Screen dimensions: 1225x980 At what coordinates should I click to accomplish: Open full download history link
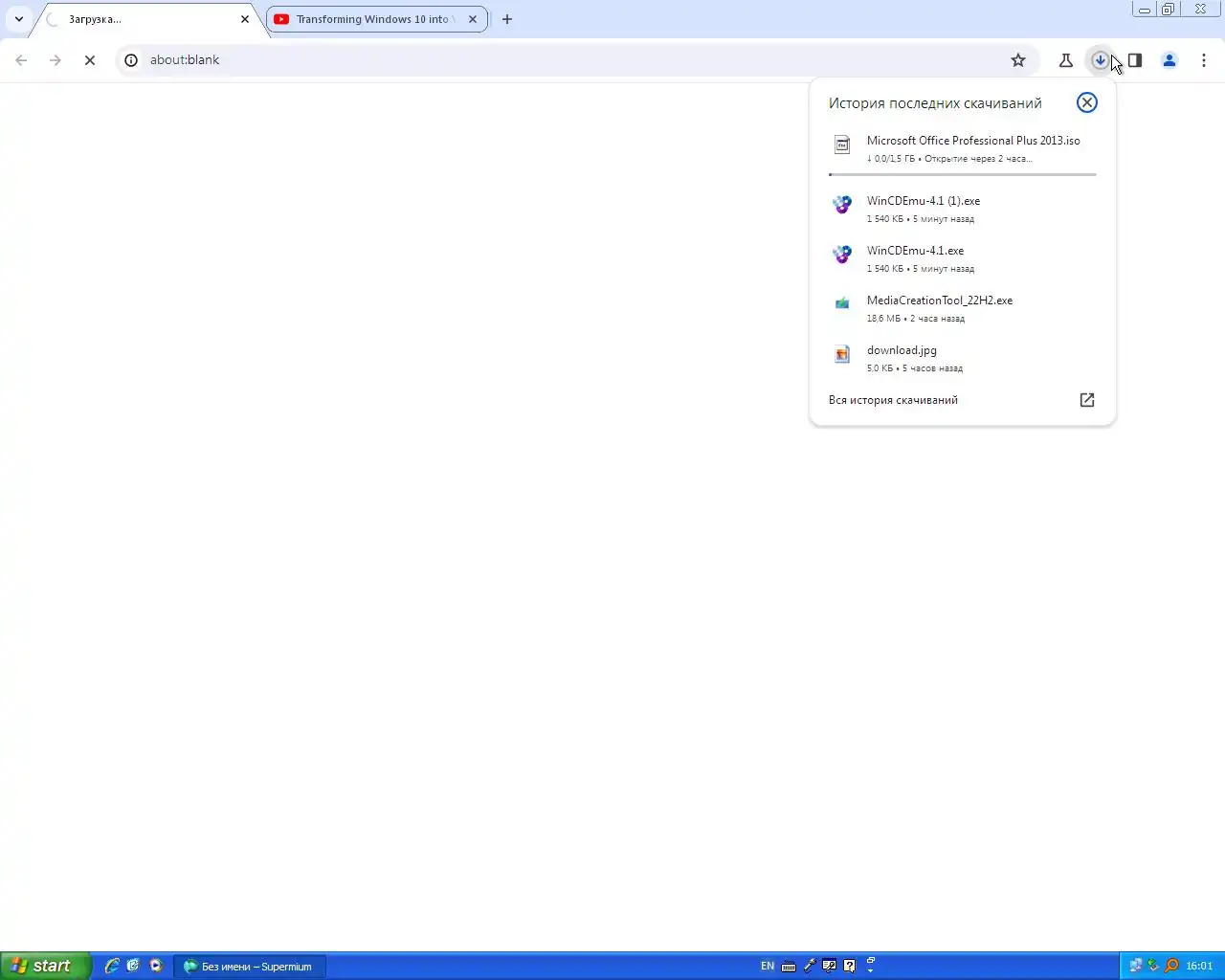[893, 400]
